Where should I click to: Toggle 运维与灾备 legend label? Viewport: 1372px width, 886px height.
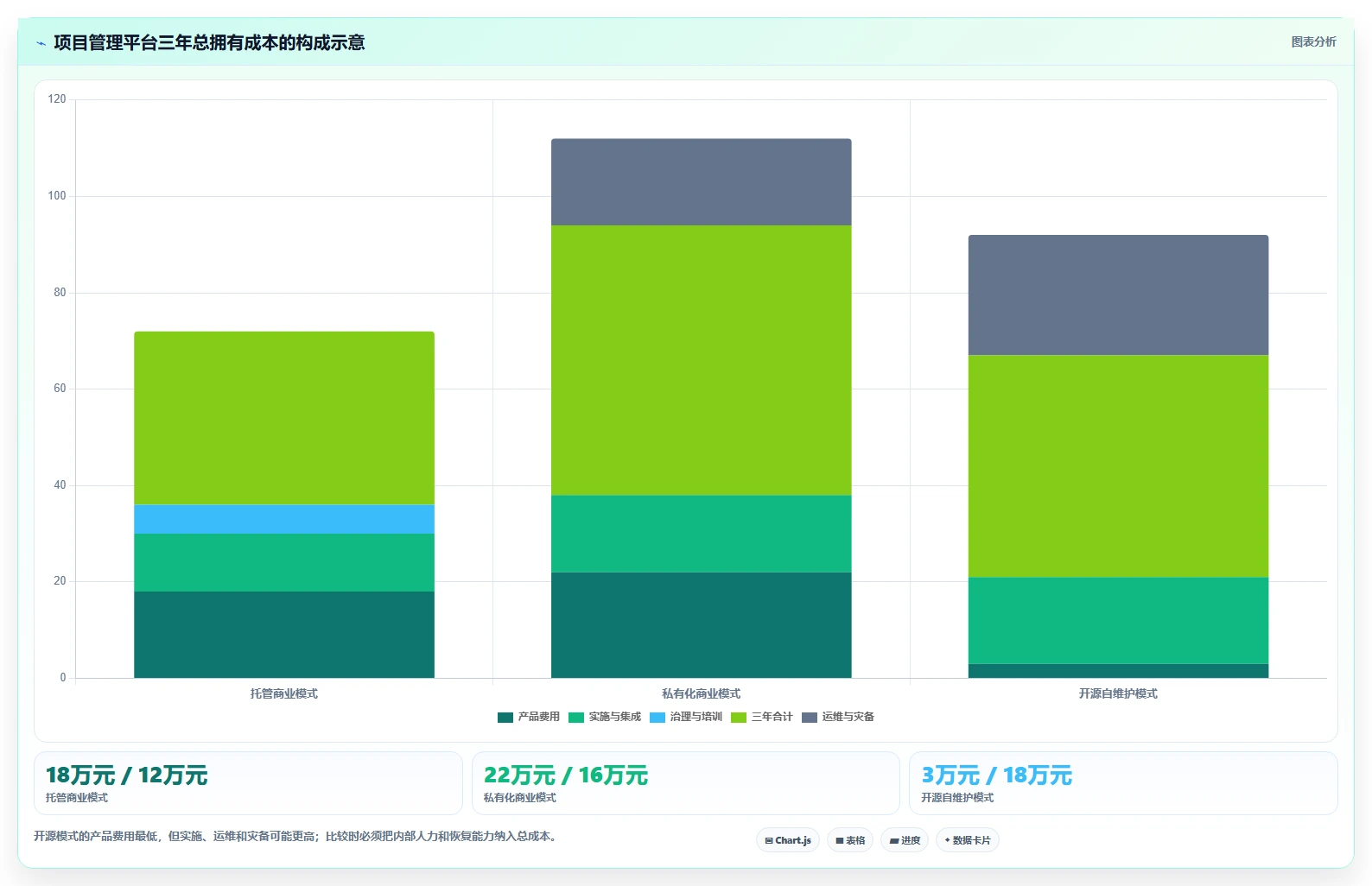848,717
